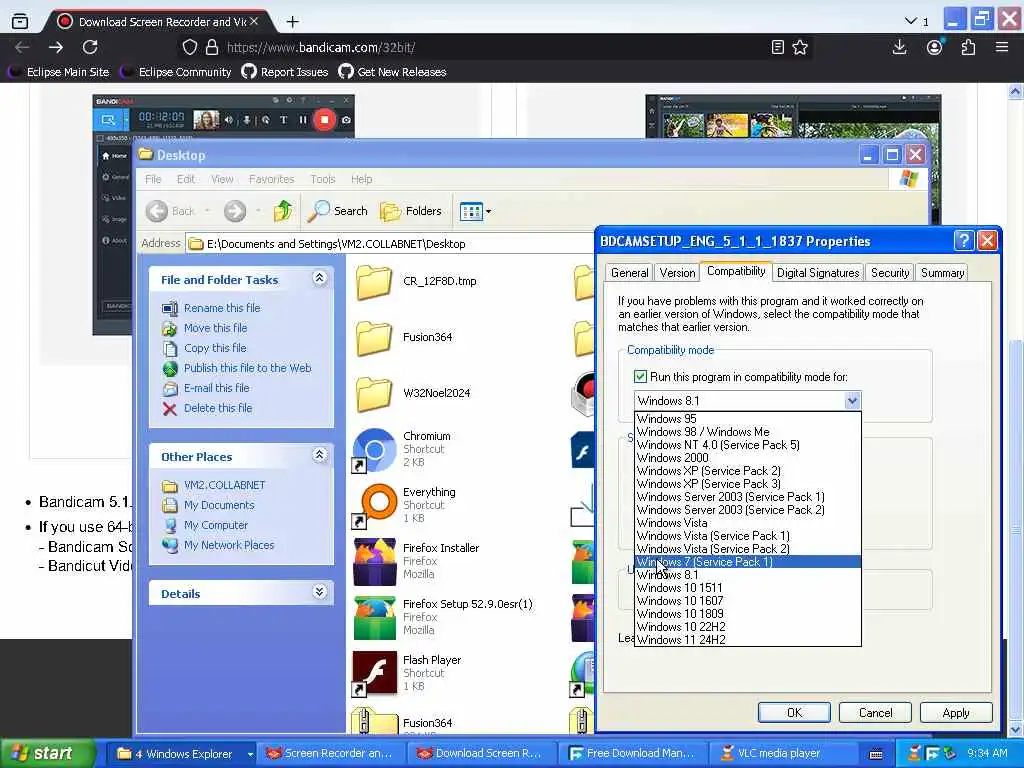Choose Windows 95 from the list

pyautogui.click(x=747, y=419)
